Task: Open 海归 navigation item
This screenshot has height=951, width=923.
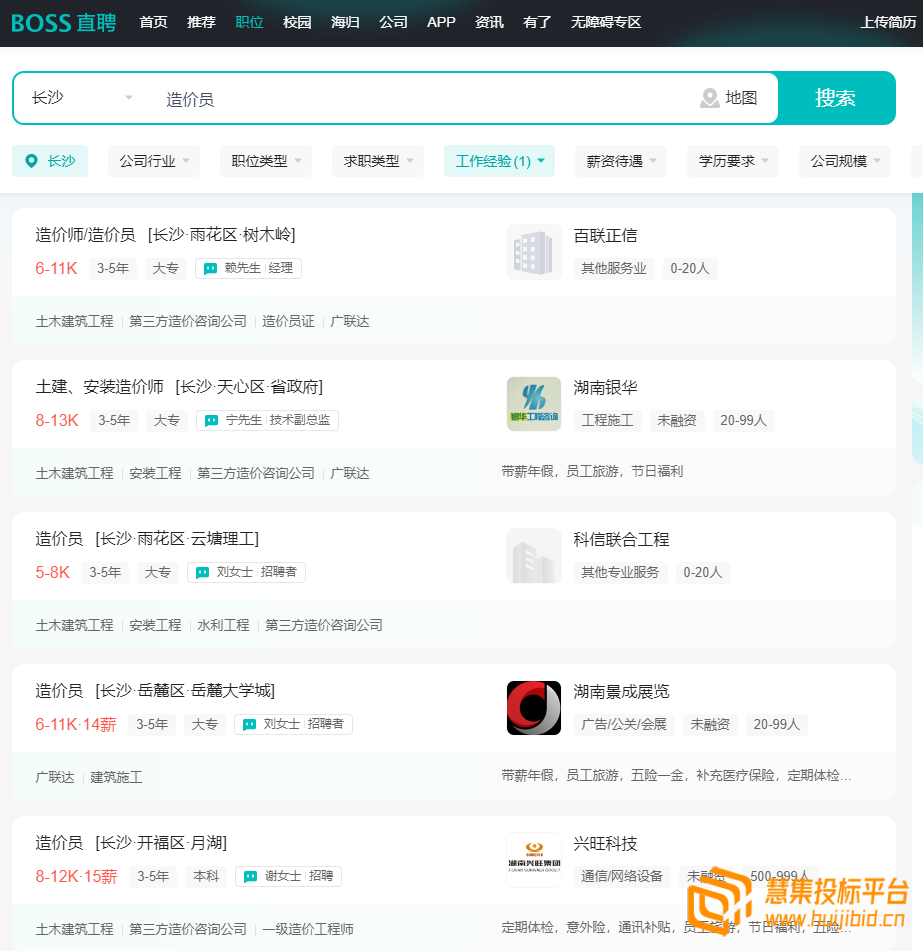Action: 345,22
